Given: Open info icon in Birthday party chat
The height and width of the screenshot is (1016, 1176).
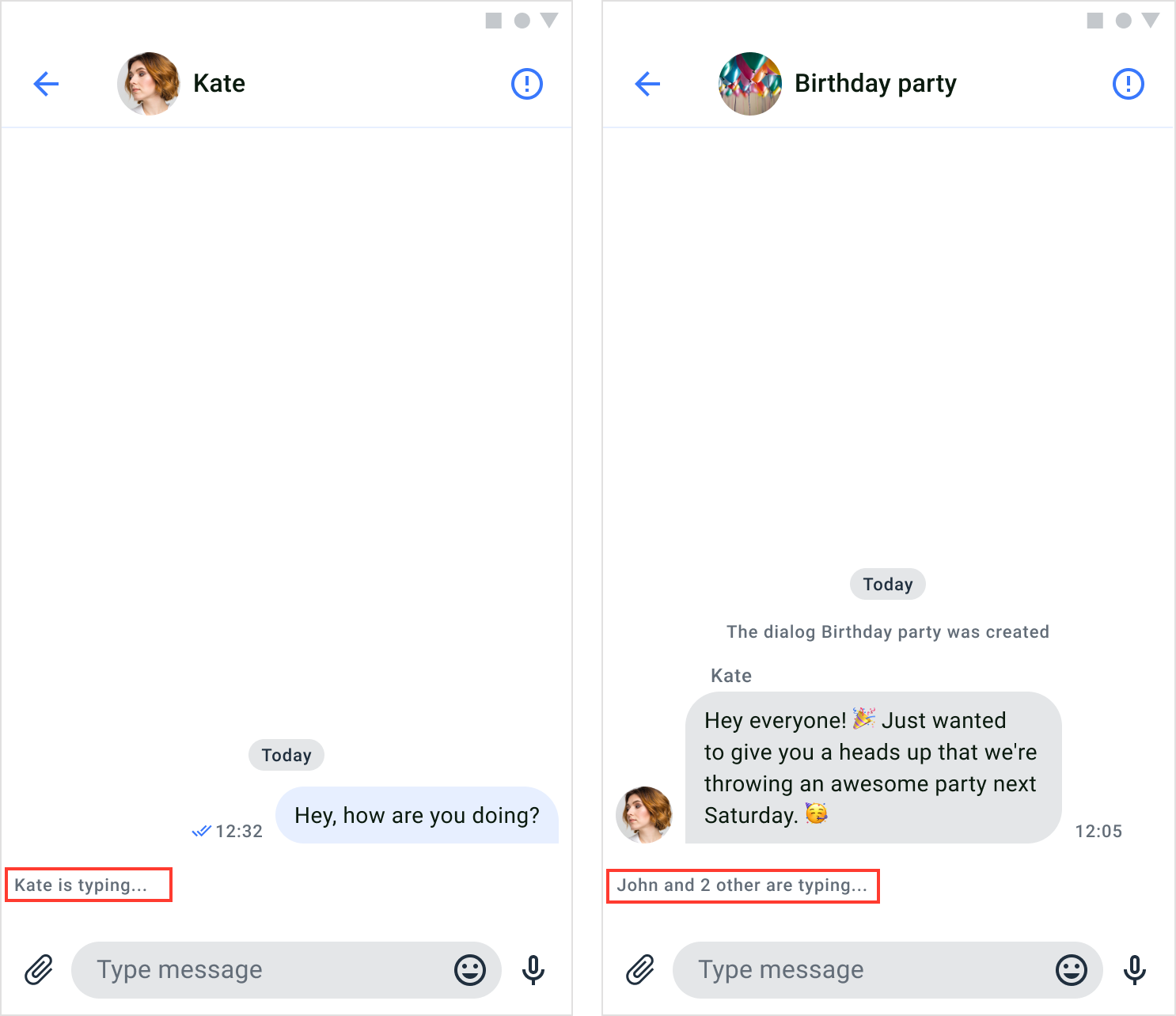Looking at the screenshot, I should (x=1128, y=83).
